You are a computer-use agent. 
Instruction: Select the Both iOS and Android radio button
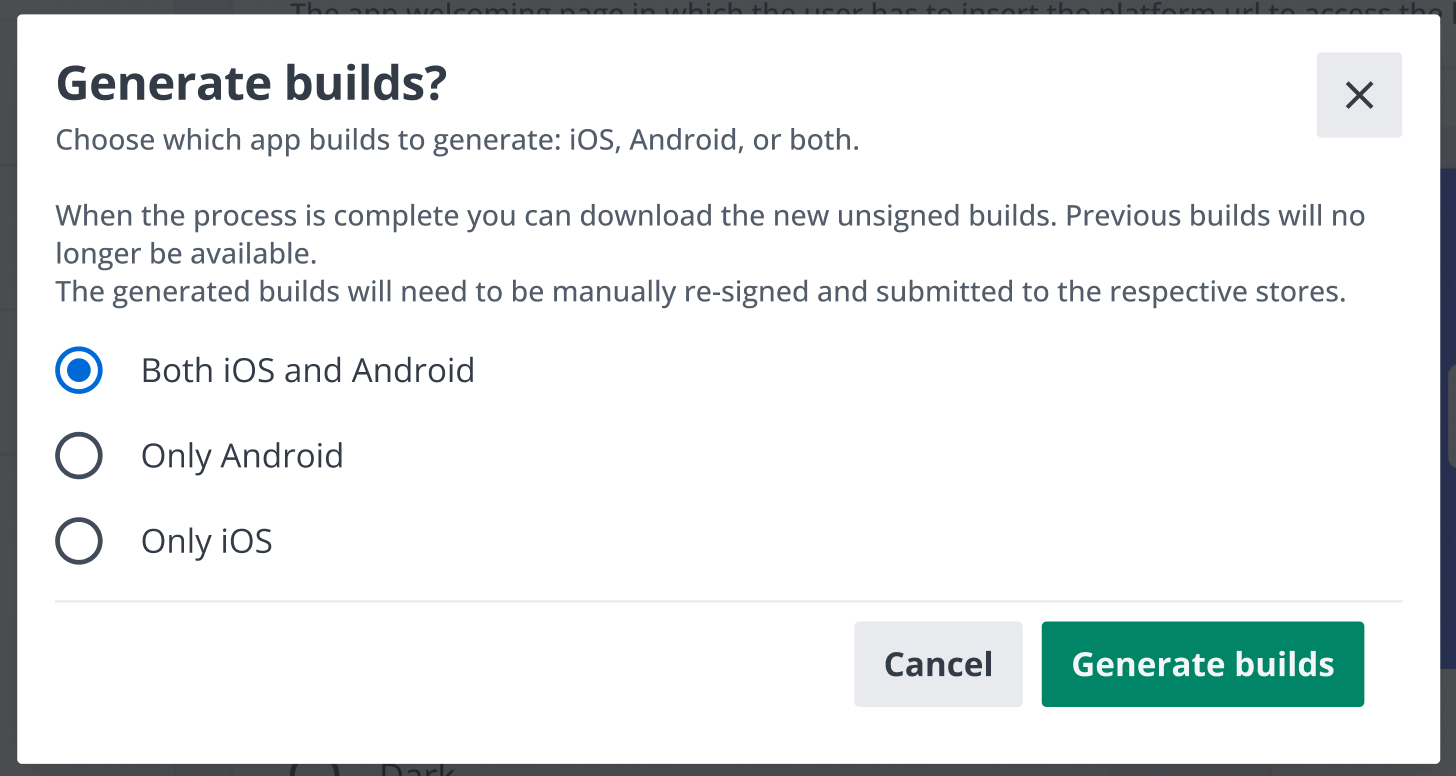point(79,371)
